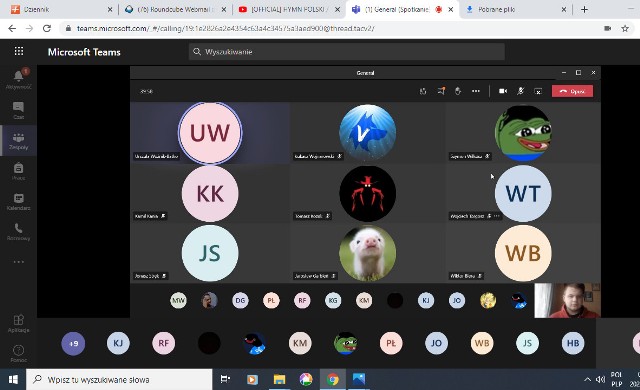This screenshot has height=390, width=640.
Task: Open more options next to WT participant name
Action: point(497,216)
